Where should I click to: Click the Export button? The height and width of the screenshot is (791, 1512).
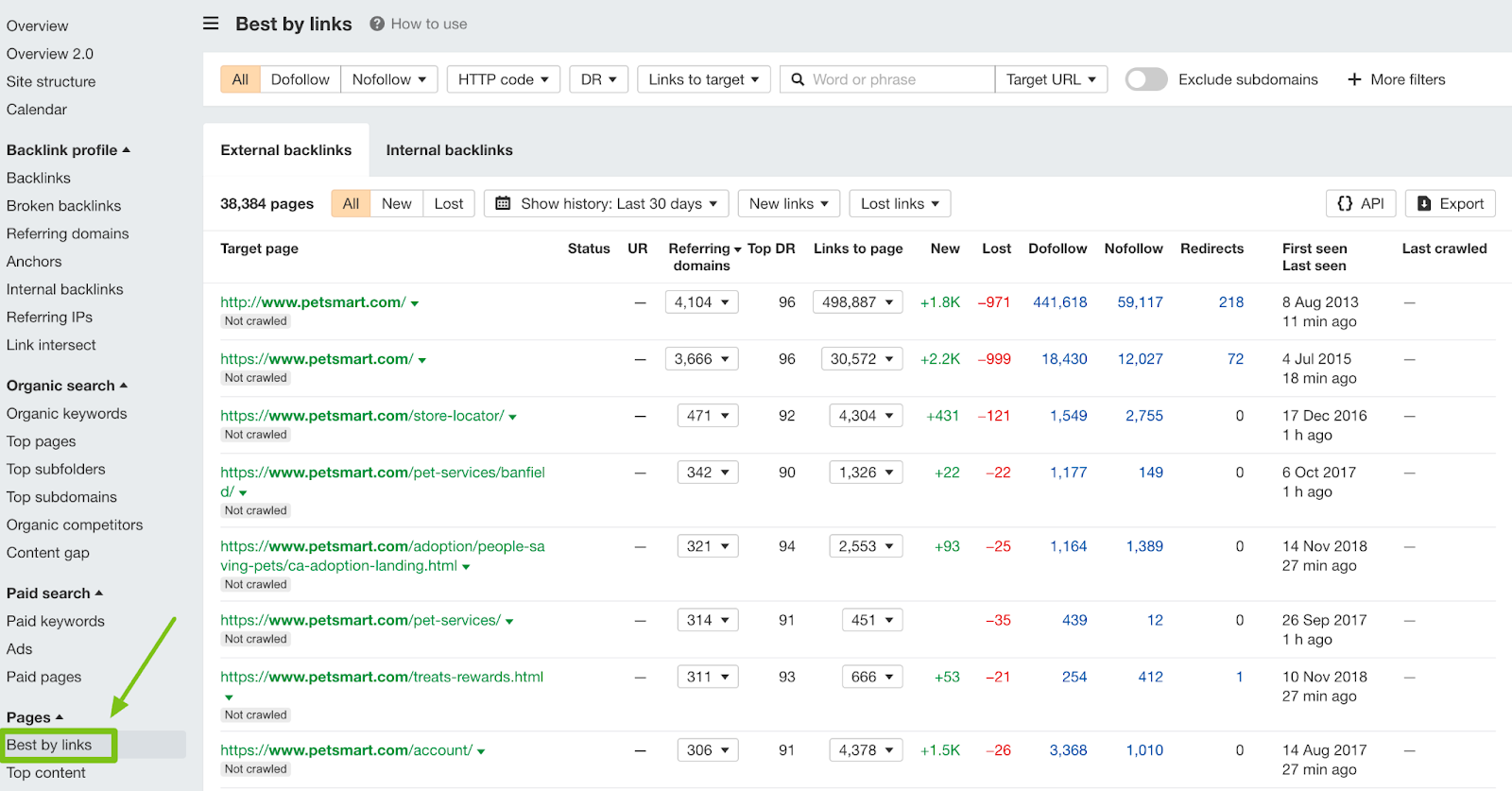[x=1451, y=203]
